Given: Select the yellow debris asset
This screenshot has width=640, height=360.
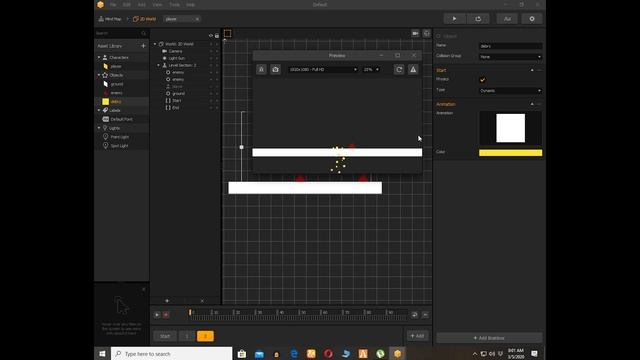Looking at the screenshot, I should [116, 101].
